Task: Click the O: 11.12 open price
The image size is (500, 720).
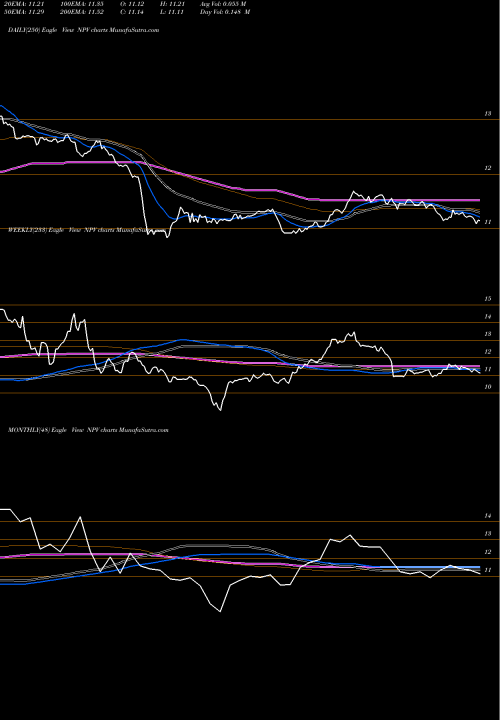Action: (x=132, y=3)
